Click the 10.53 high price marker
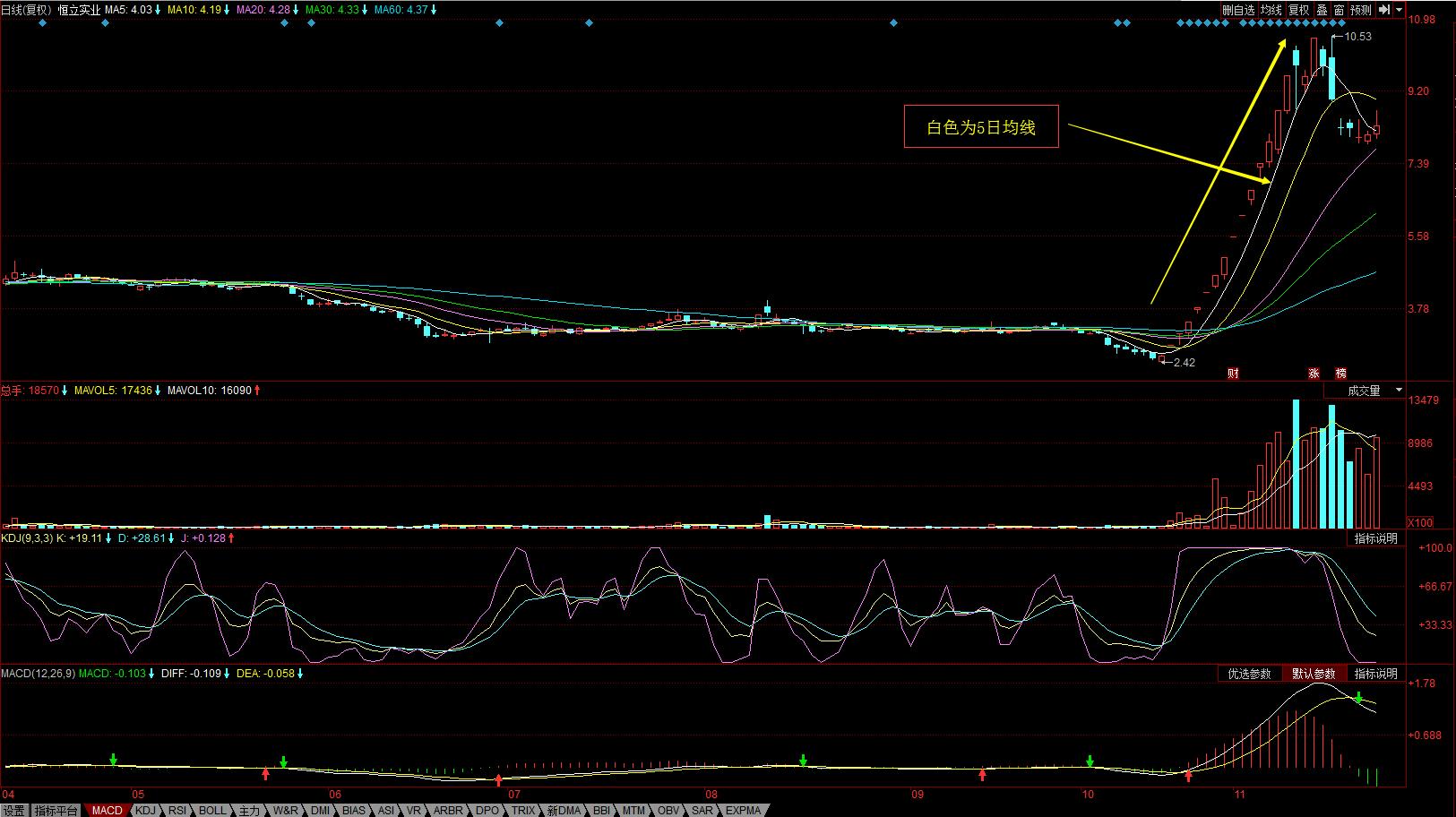This screenshot has height=817, width=1456. click(x=1358, y=37)
